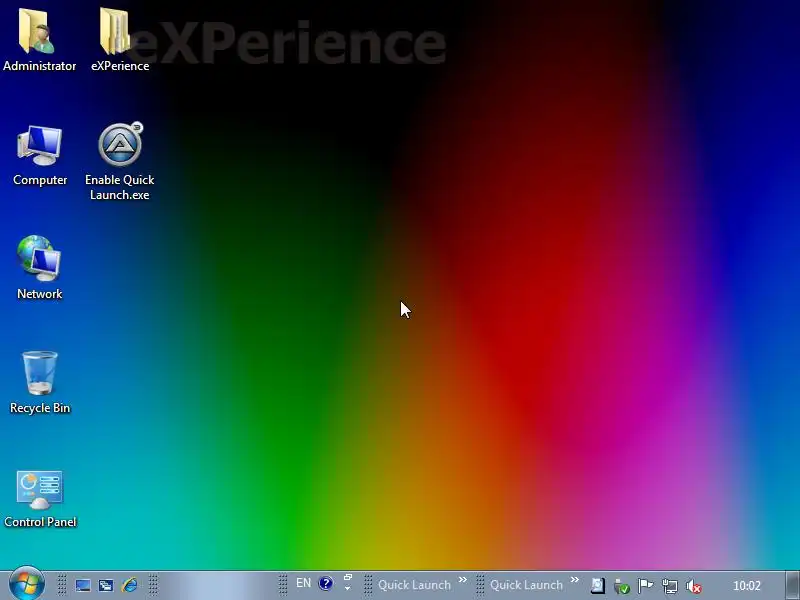
Task: Click the language bar Help icon
Action: 326,583
